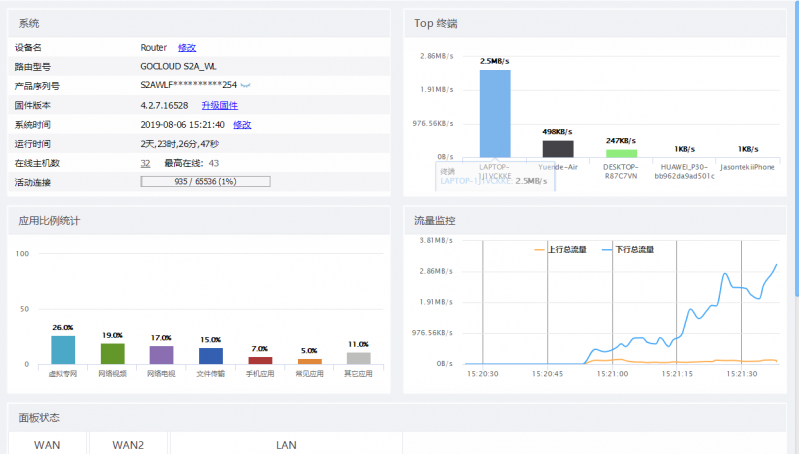Select the DESKTOP-R87C7VN green bar
This screenshot has height=454, width=799.
coord(621,153)
